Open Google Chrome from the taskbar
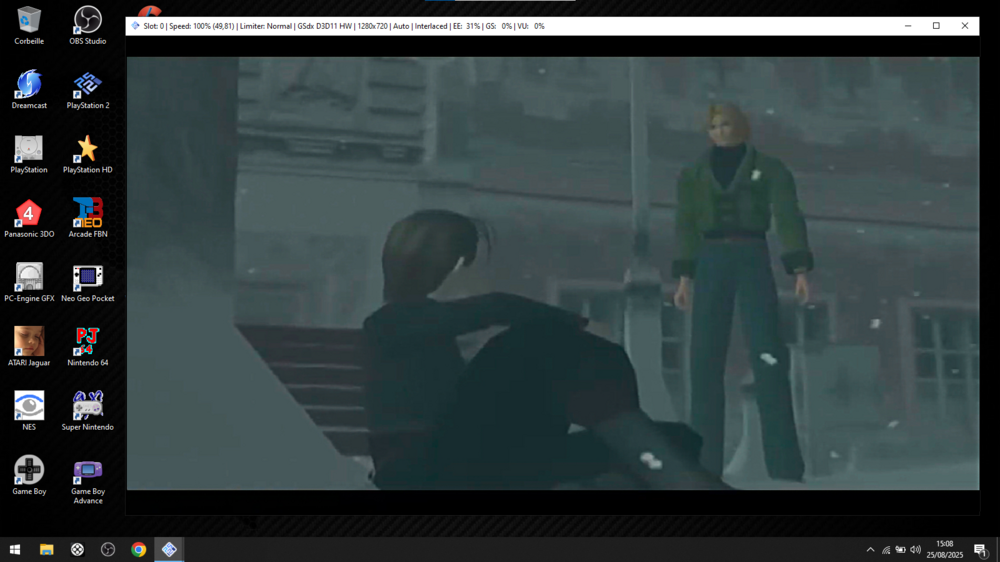This screenshot has height=562, width=1000. pyautogui.click(x=138, y=549)
